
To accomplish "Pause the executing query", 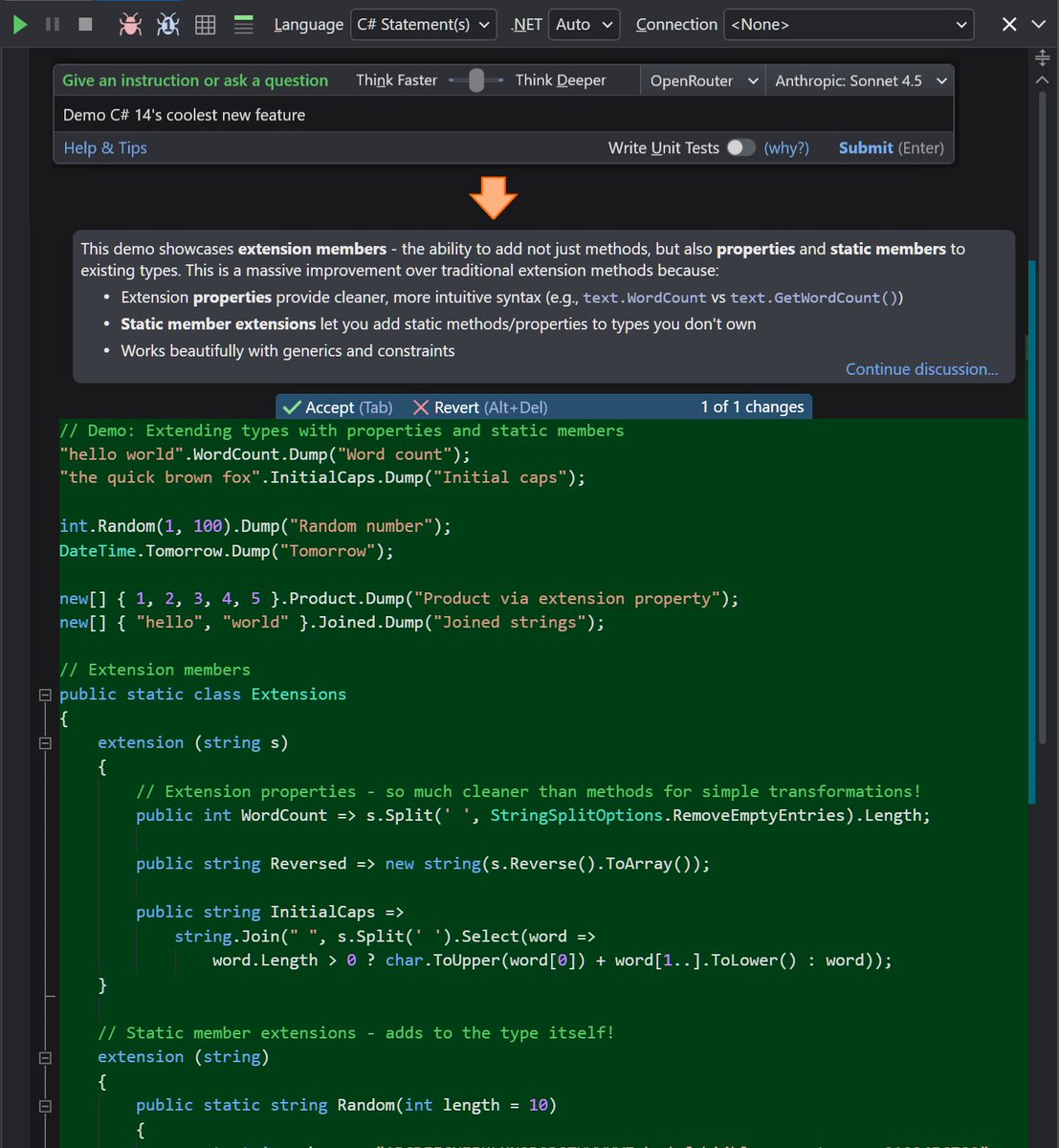I will click(53, 24).
